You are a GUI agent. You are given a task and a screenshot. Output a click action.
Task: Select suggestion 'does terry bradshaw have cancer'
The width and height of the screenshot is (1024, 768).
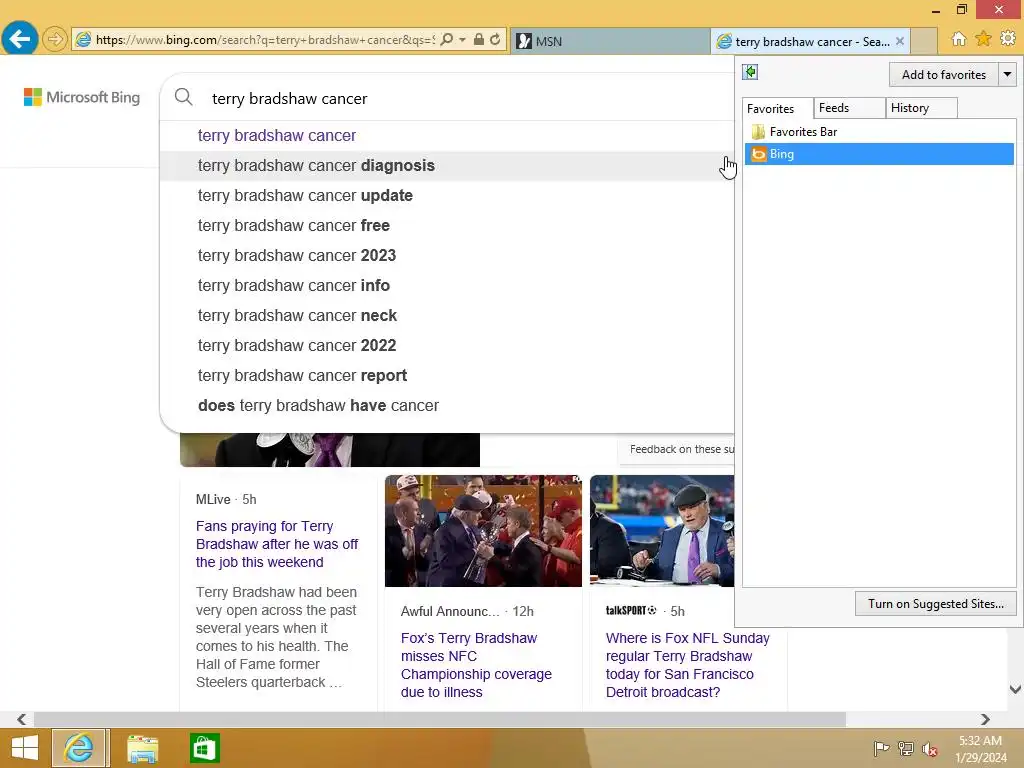(x=447, y=406)
